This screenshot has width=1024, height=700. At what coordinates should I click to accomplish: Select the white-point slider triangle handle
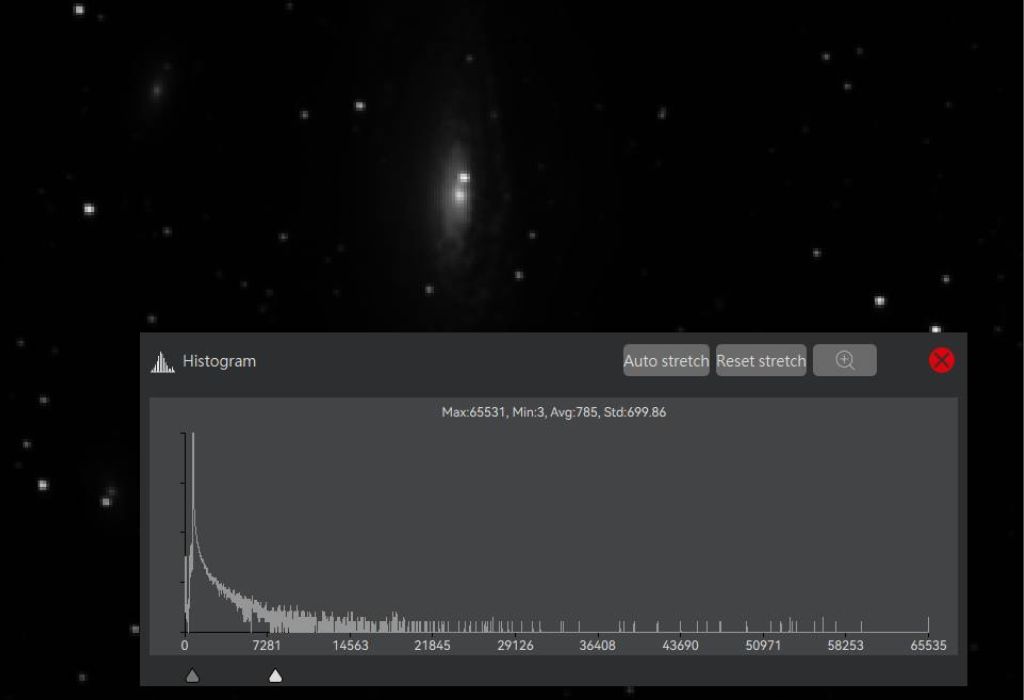[275, 676]
